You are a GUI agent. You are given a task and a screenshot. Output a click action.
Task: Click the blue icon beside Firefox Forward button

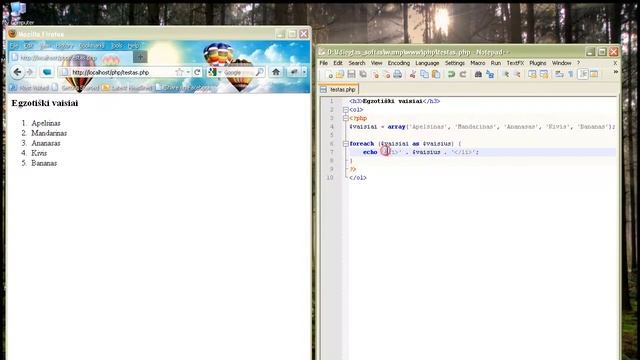pos(47,72)
